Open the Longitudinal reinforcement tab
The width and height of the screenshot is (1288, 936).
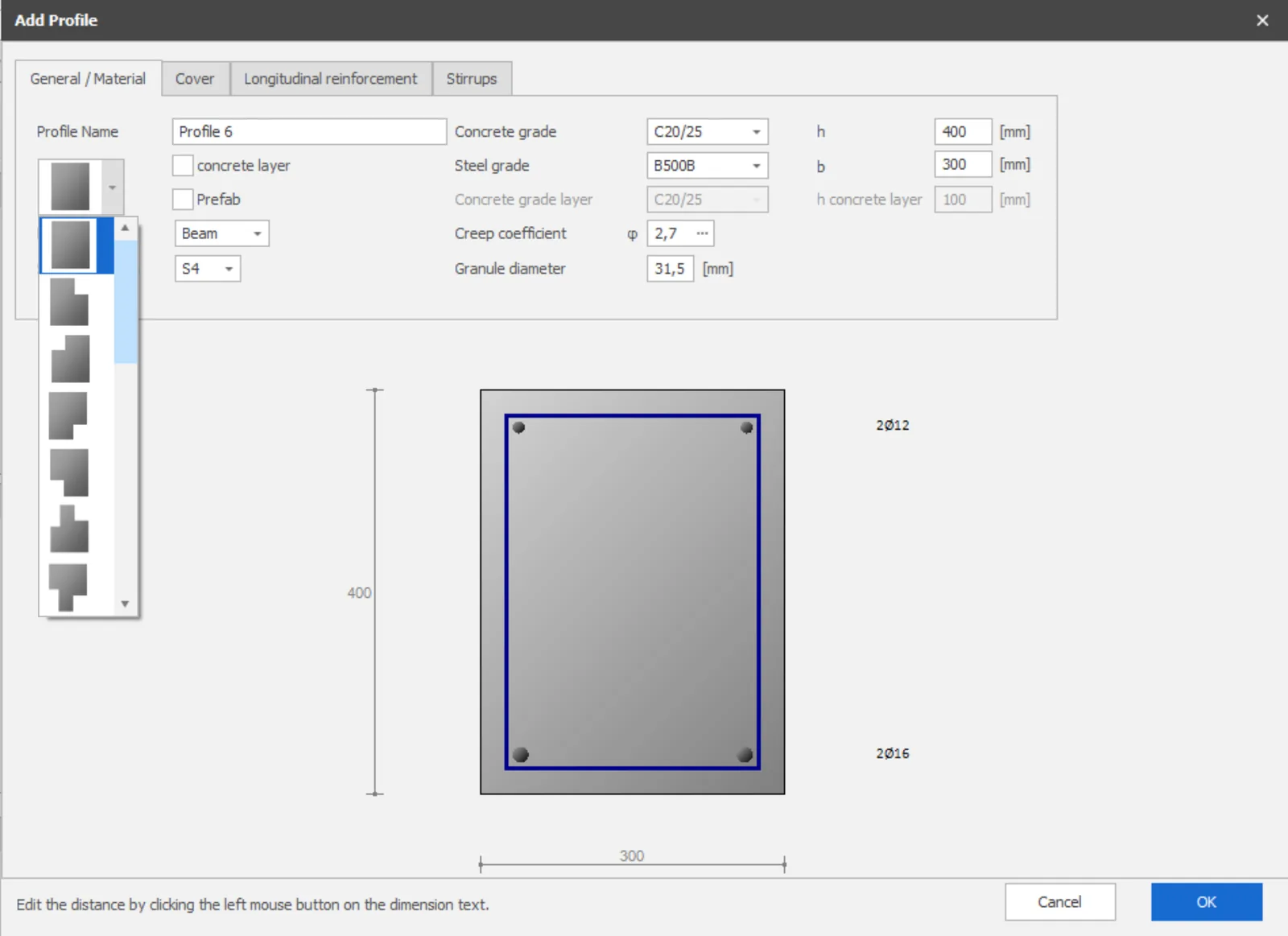331,79
